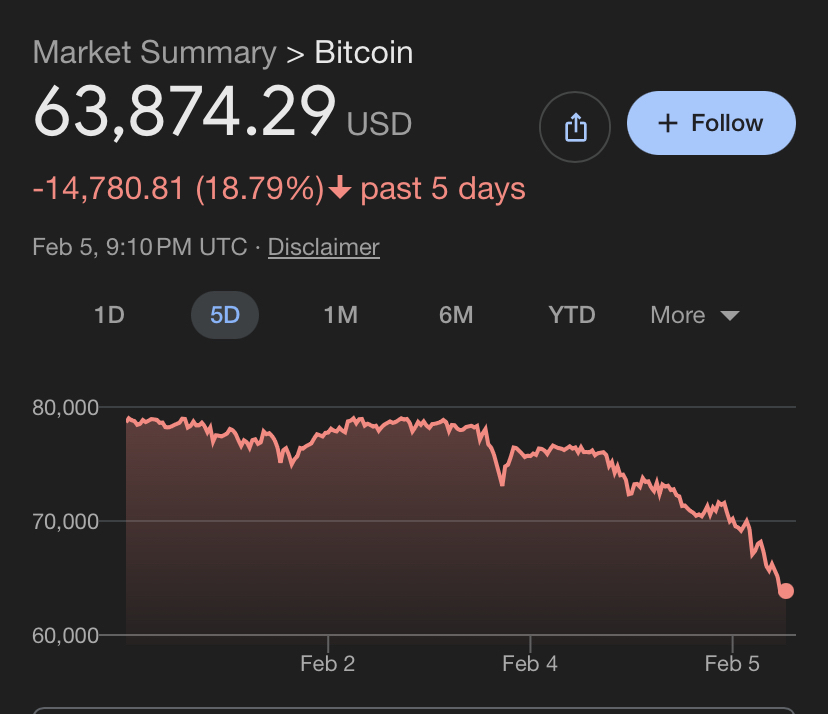Select the 5D time range
The height and width of the screenshot is (714, 828).
coord(225,315)
